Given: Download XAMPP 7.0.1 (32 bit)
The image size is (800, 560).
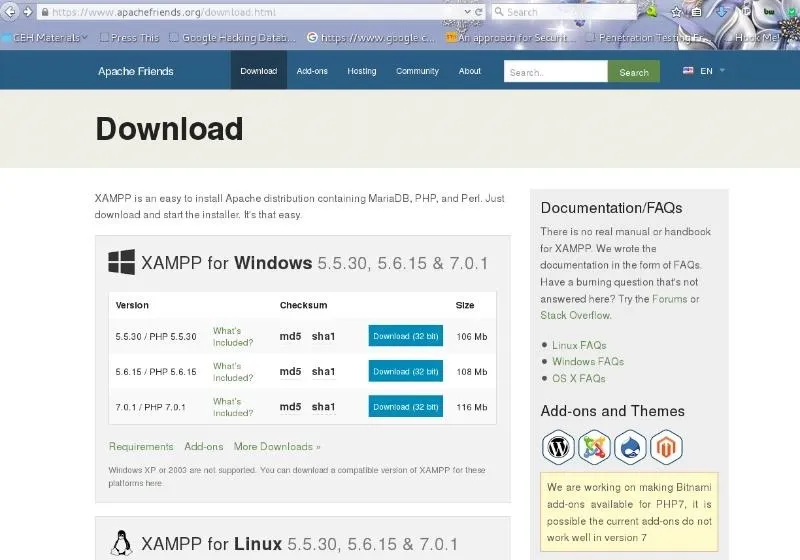Looking at the screenshot, I should 406,406.
